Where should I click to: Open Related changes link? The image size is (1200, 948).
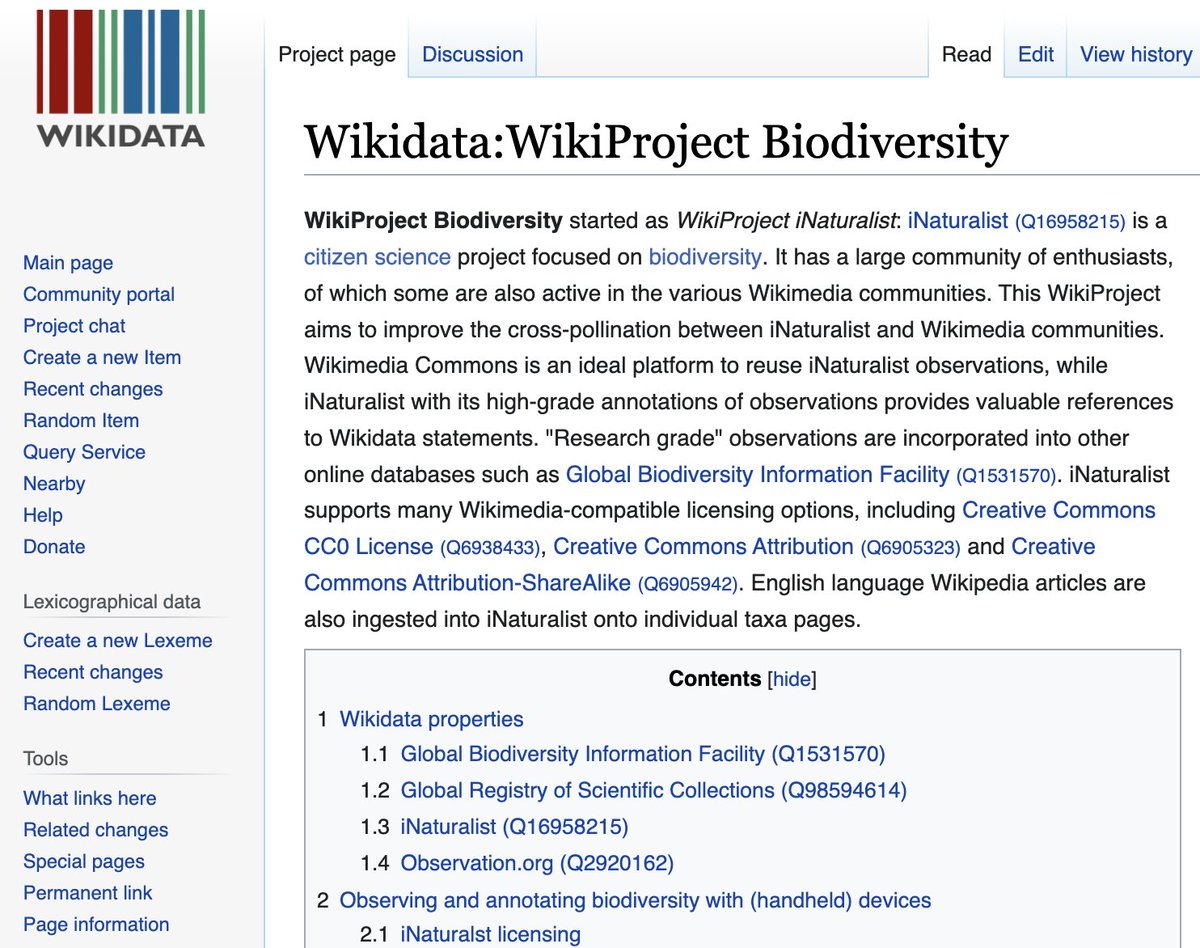(96, 830)
